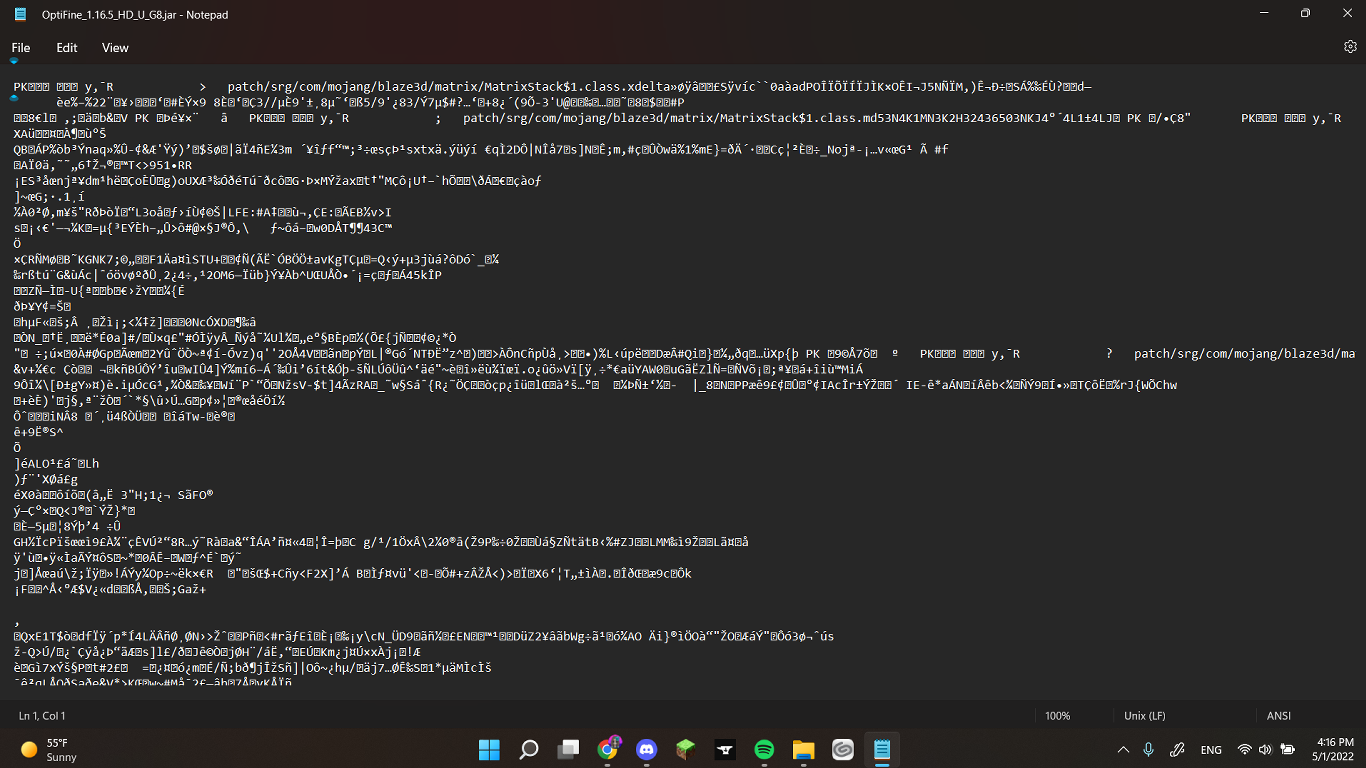Toggle Wi-Fi via the tray network icon

[x=1243, y=749]
